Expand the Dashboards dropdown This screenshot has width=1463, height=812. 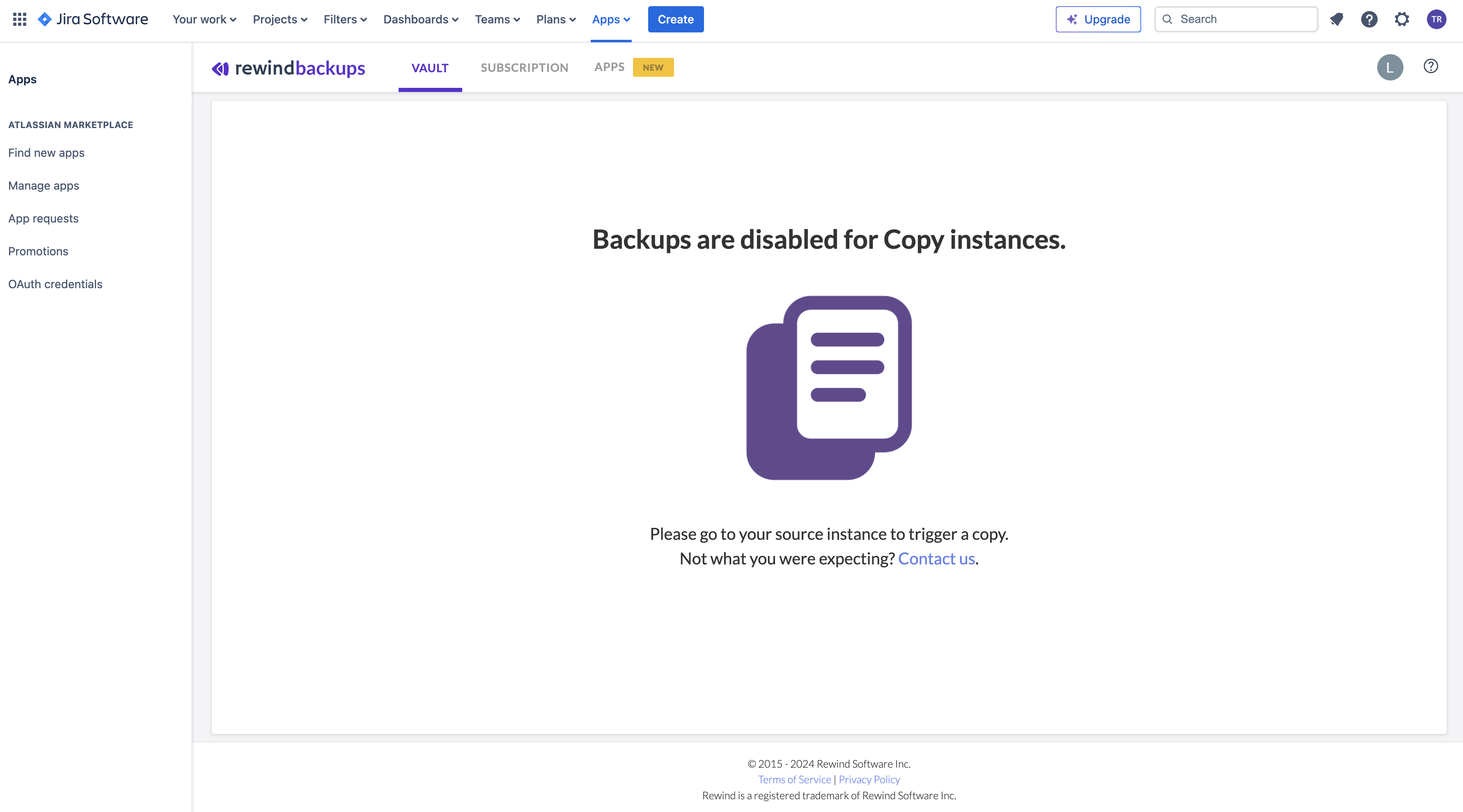click(420, 19)
